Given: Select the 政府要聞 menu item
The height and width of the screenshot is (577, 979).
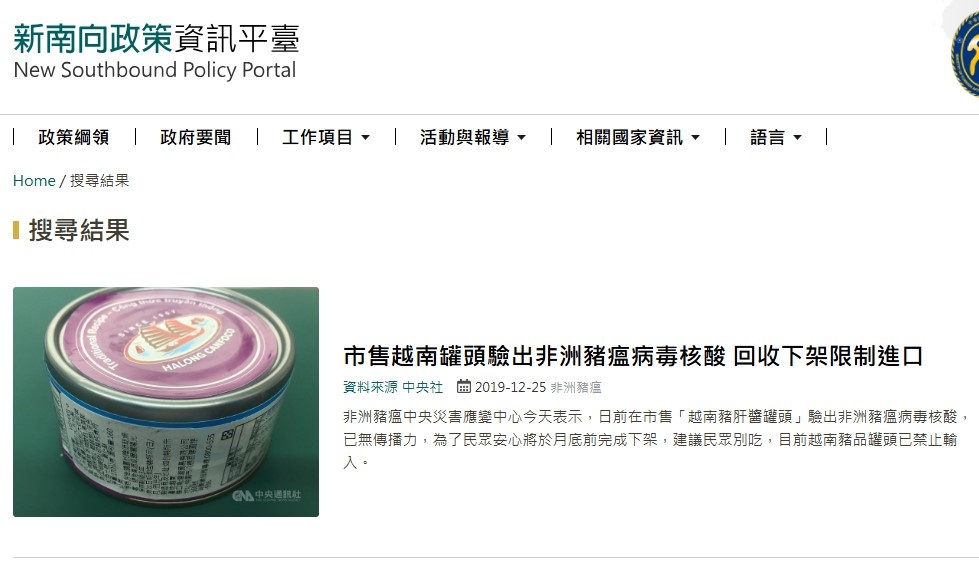Looking at the screenshot, I should pos(195,137).
